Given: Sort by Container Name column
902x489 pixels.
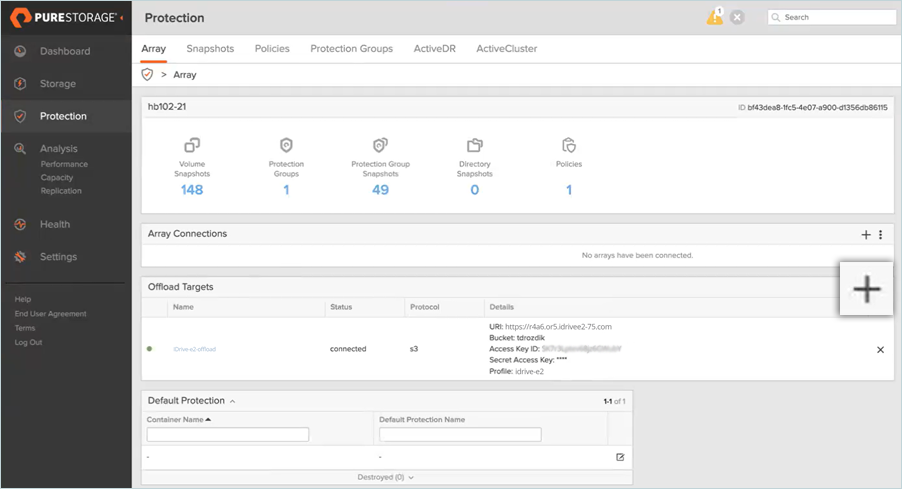Looking at the screenshot, I should pyautogui.click(x=179, y=419).
